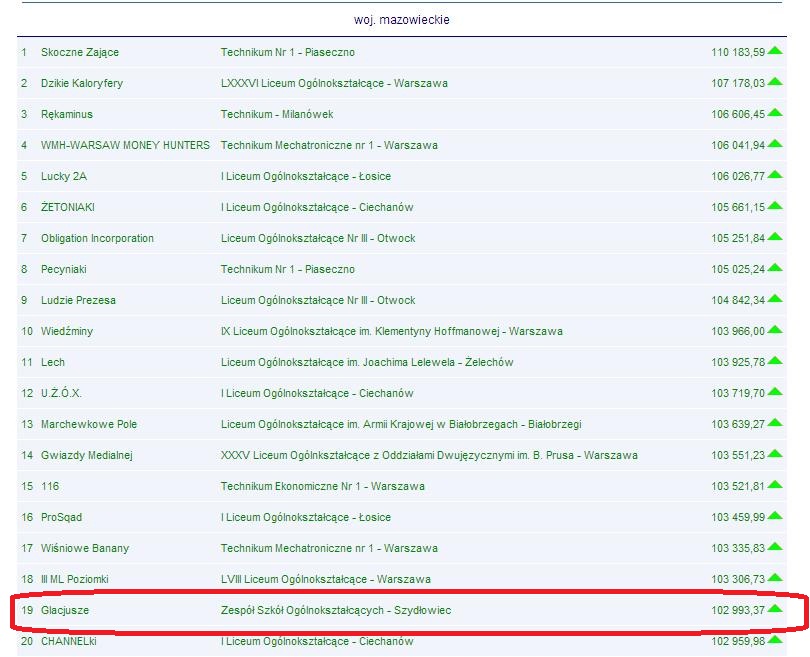810x657 pixels.
Task: Click IX Liceum im. Klementyny Hoffmanowej
Action: pos(392,331)
